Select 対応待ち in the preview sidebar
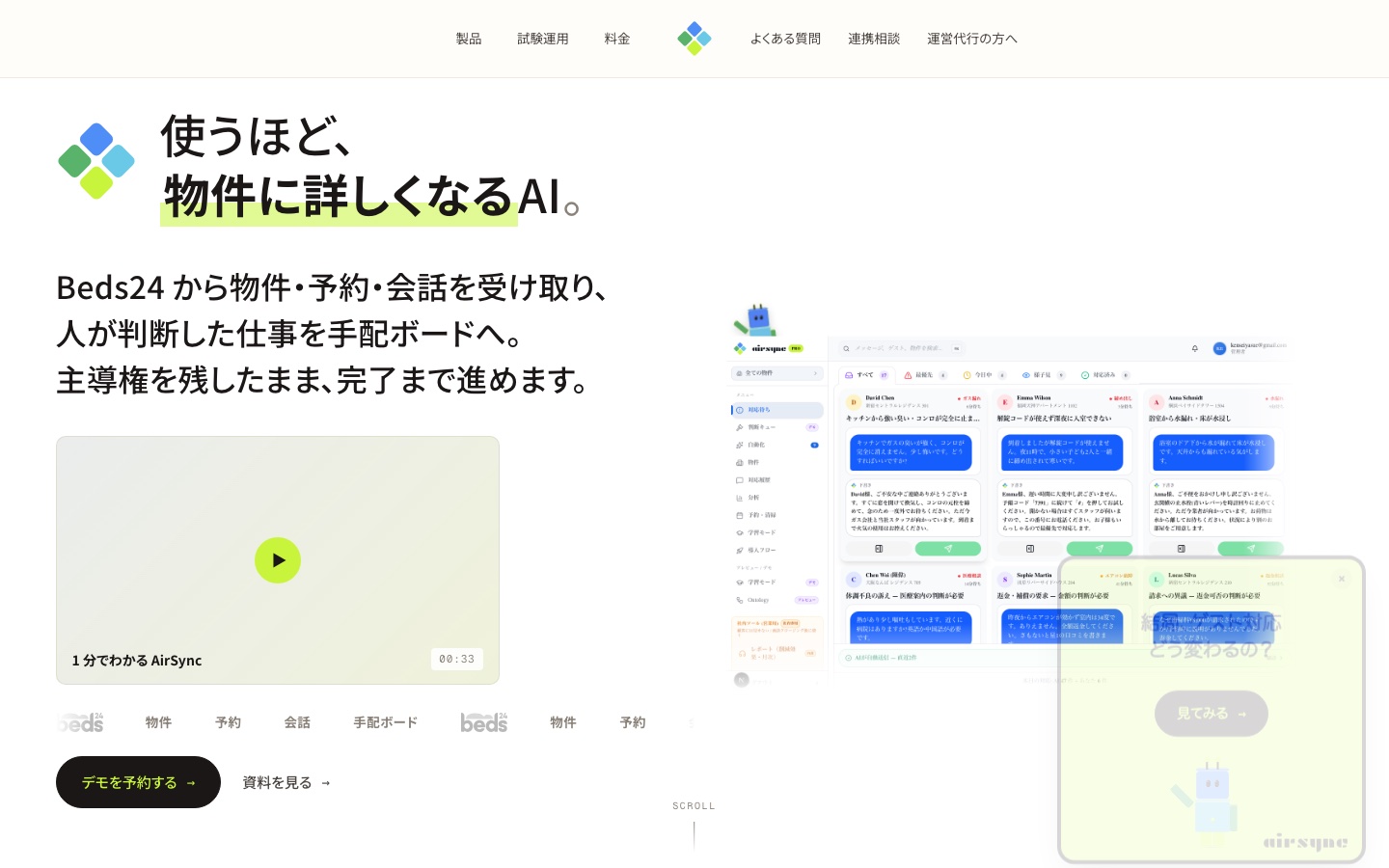The width and height of the screenshot is (1389, 868). click(777, 410)
